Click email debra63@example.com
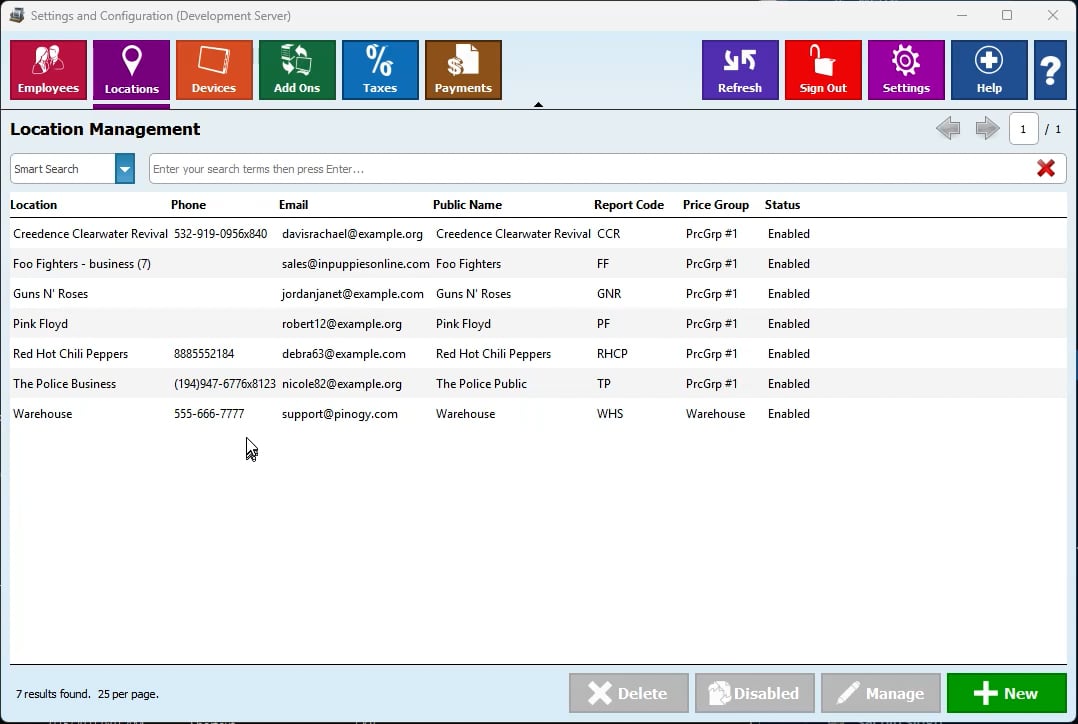Screen dimensions: 1078x724 coord(344,354)
